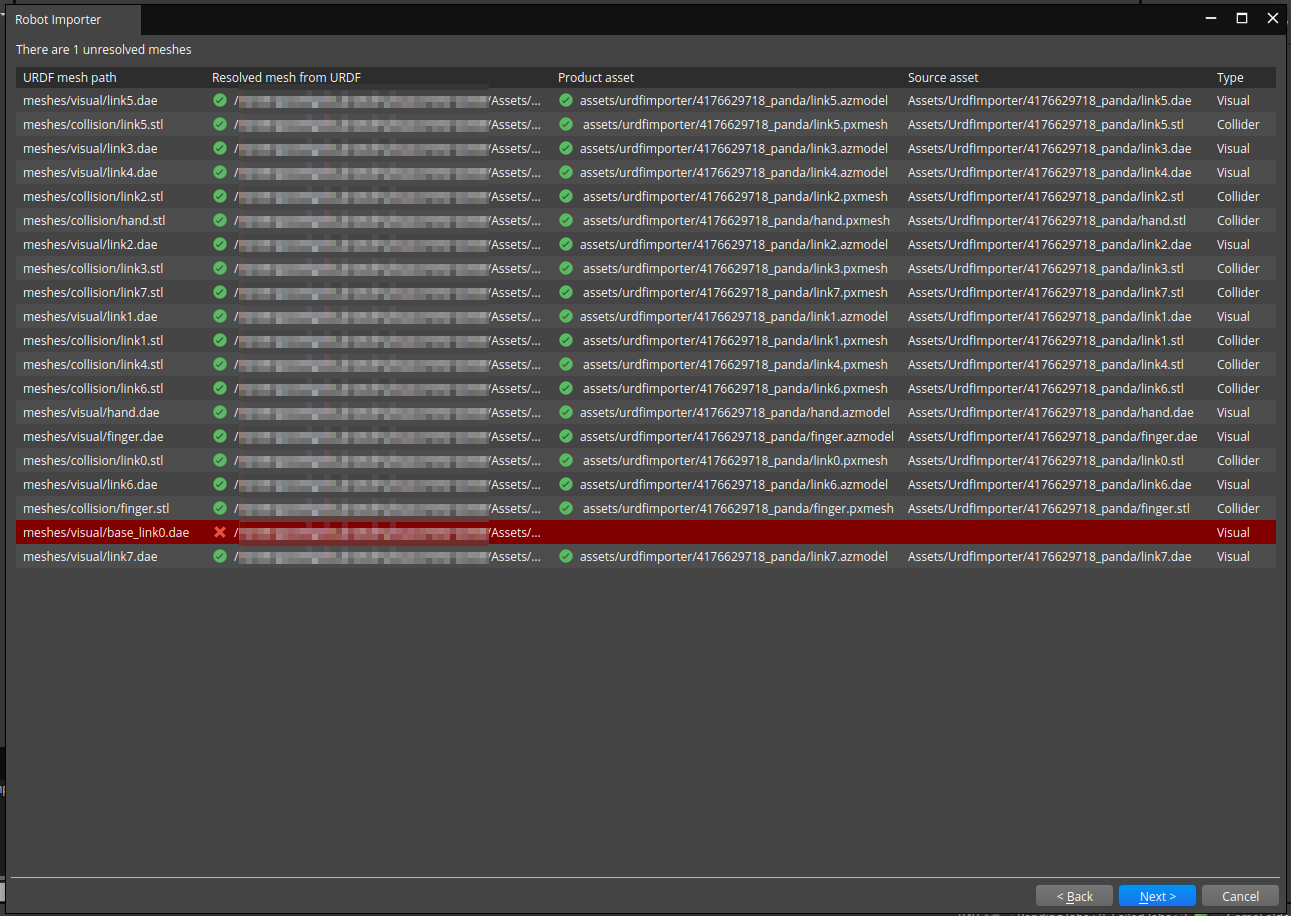Click green check beside link5.azmodel product asset
1291x916 pixels.
[566, 100]
